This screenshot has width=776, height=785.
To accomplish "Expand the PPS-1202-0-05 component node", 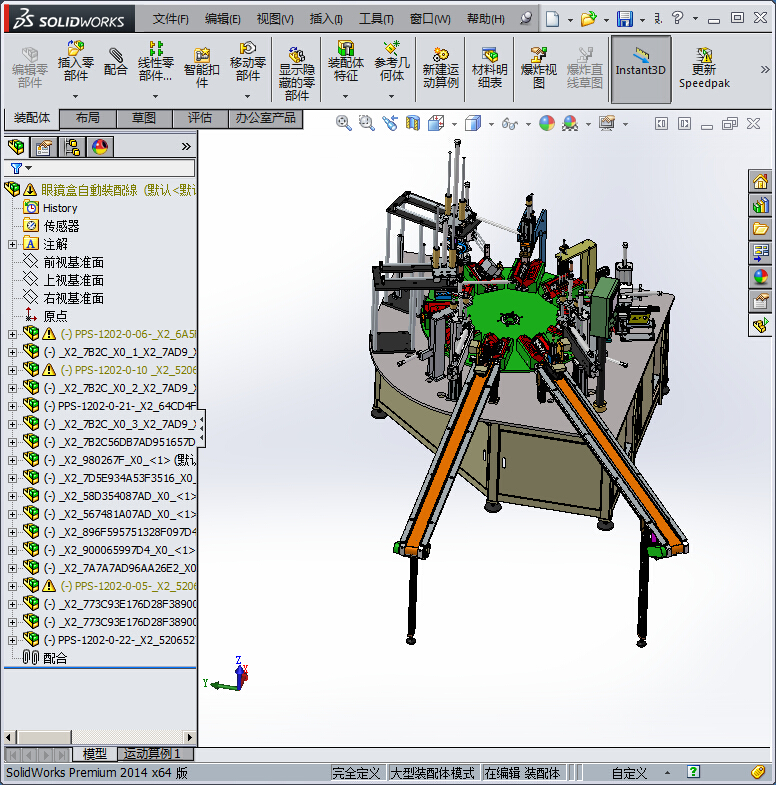I will pos(12,586).
